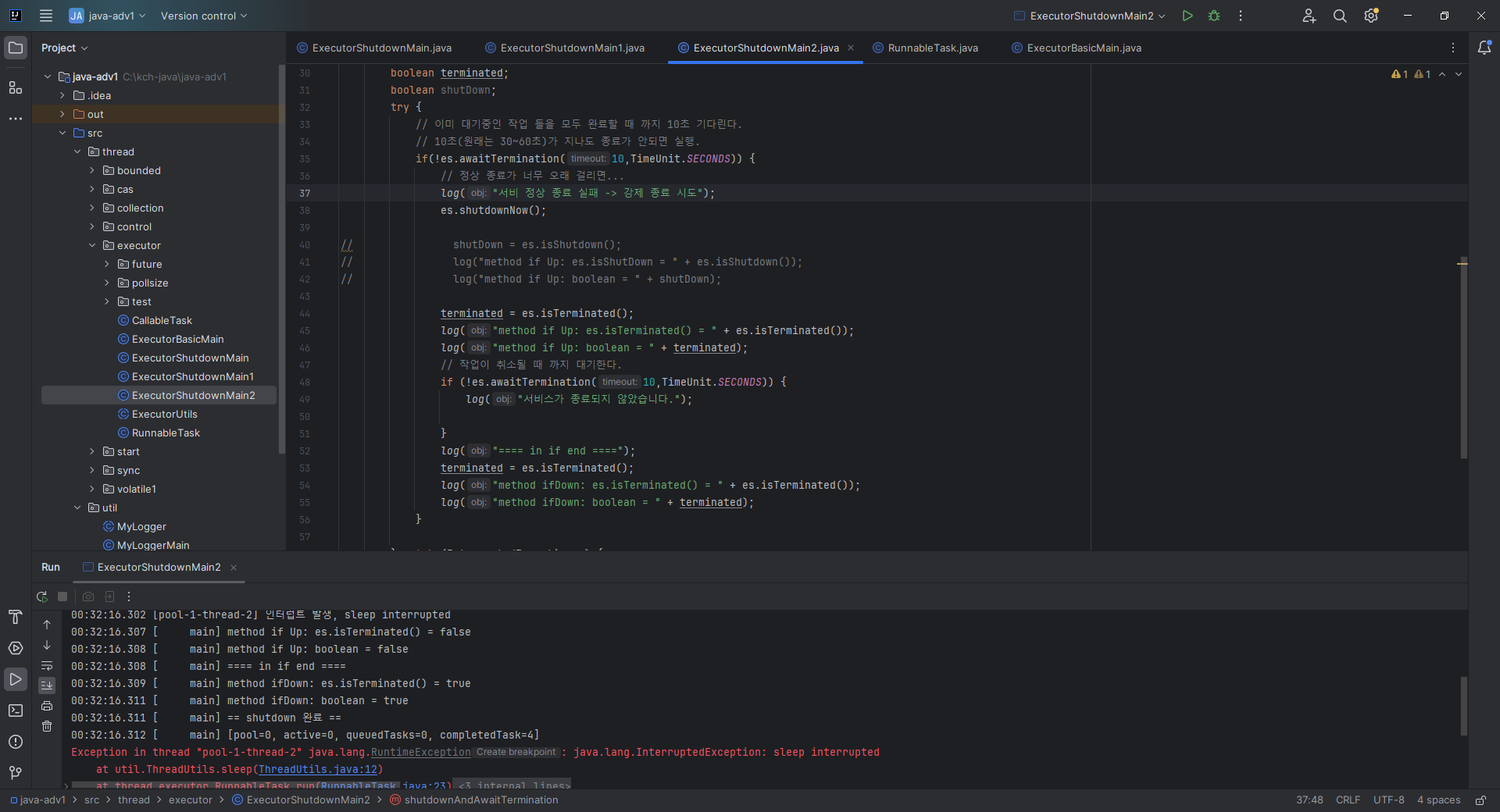Switch to ExecutorBasicMain.java tab
The height and width of the screenshot is (812, 1500).
pos(1077,48)
